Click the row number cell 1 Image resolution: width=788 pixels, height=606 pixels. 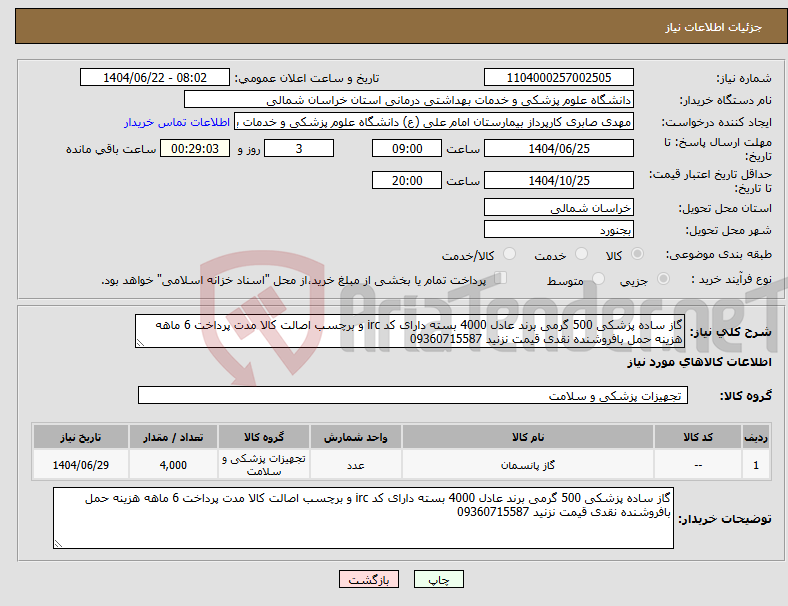[x=756, y=465]
